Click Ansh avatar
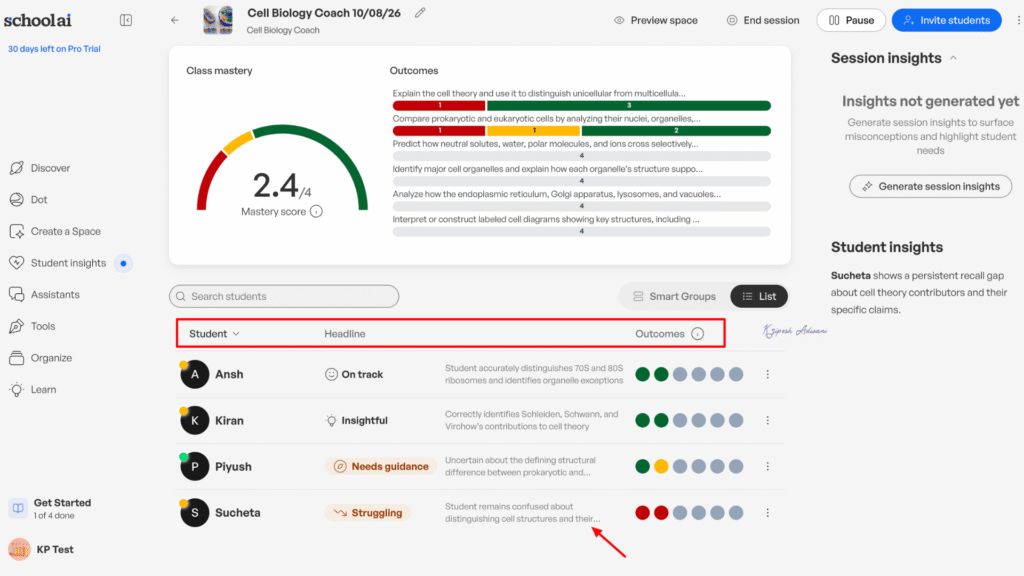 tap(194, 374)
